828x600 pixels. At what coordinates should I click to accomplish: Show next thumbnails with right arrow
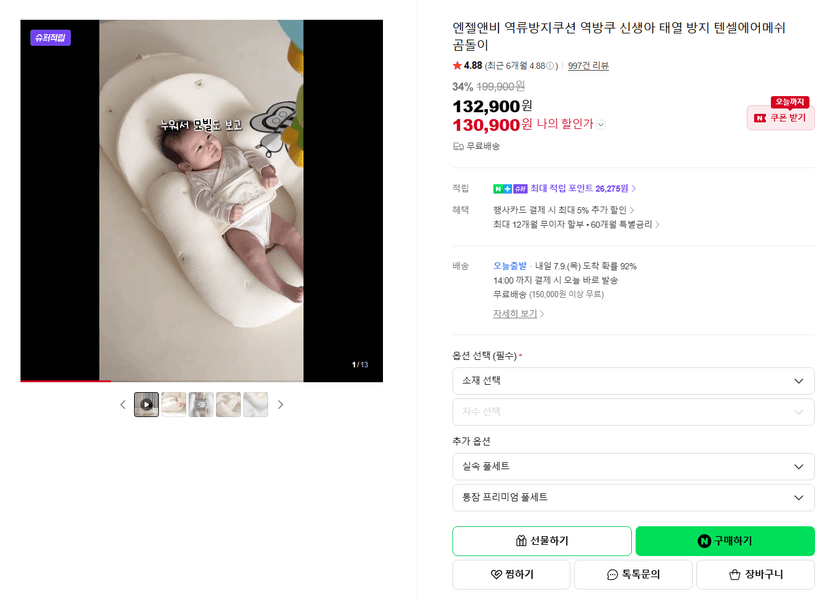click(x=280, y=405)
